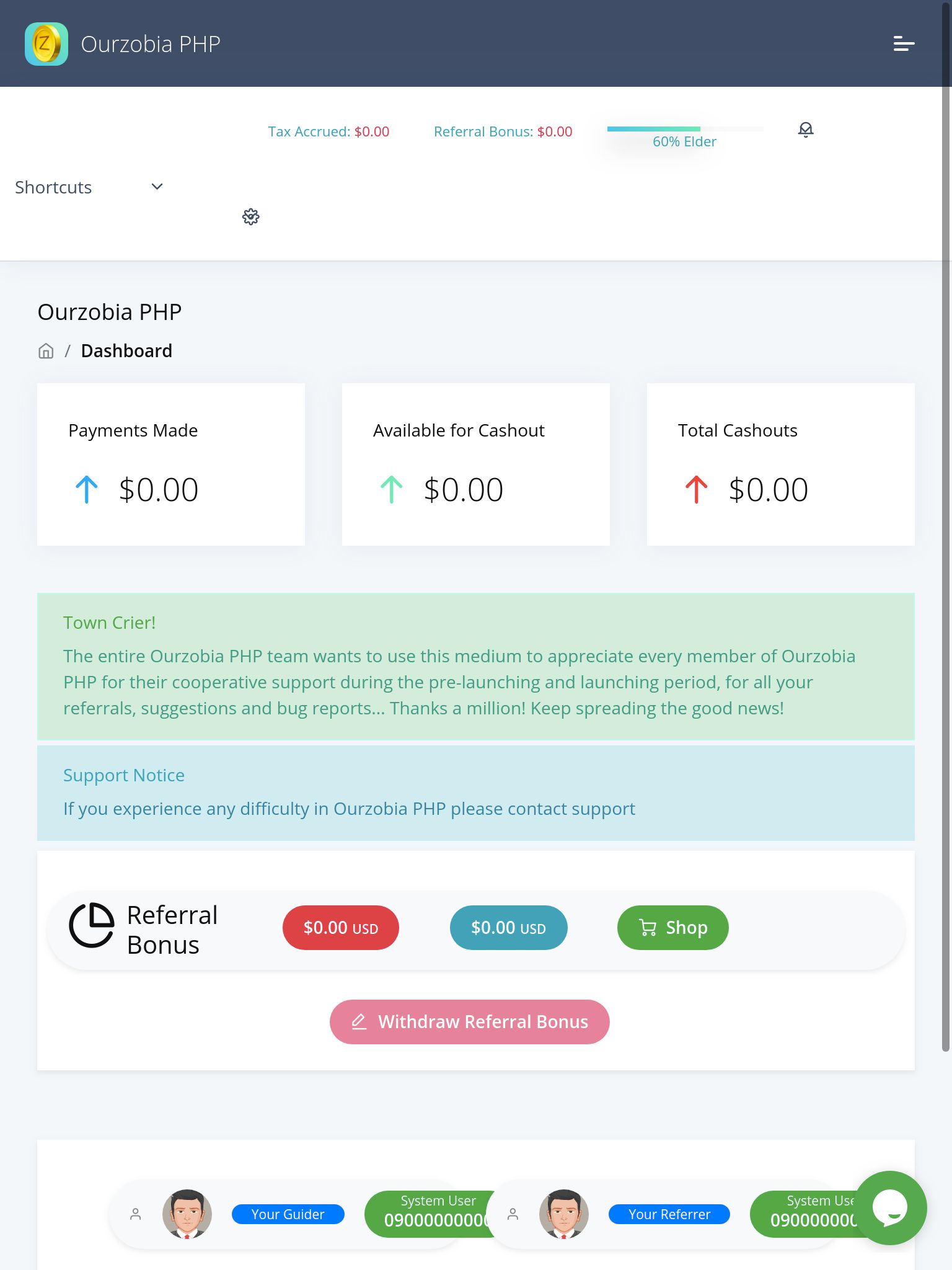Open the hamburger navigation menu
952x1270 pixels.
pos(904,44)
